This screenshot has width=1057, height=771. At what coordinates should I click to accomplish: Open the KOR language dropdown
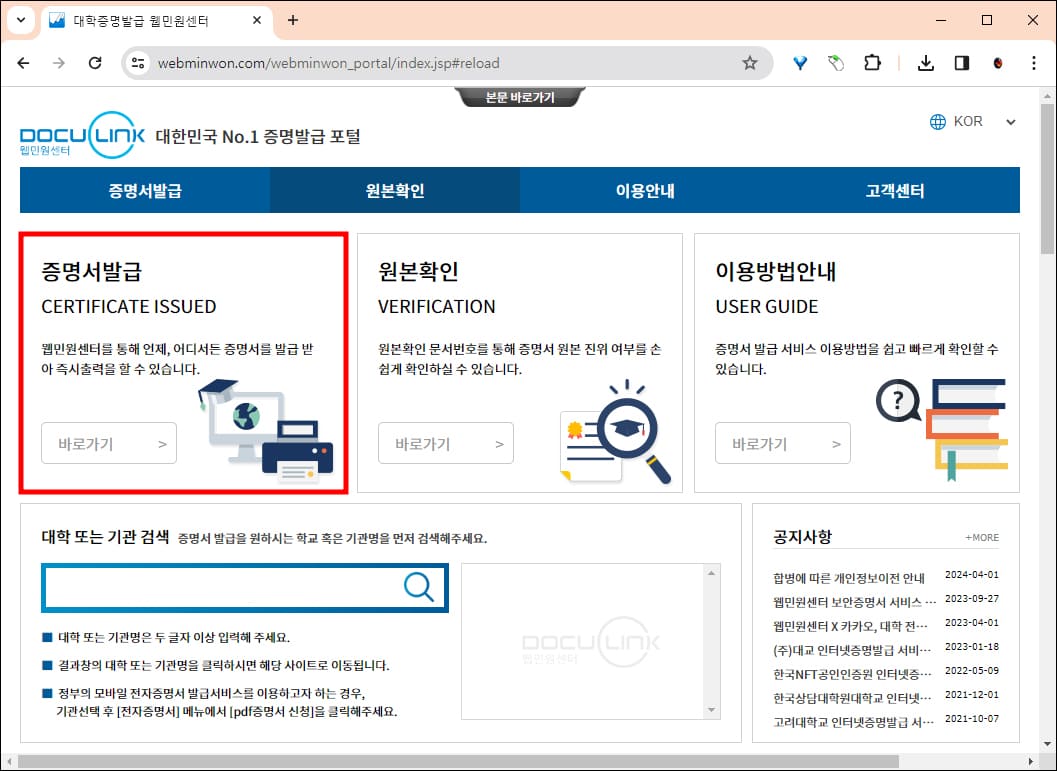click(1009, 121)
